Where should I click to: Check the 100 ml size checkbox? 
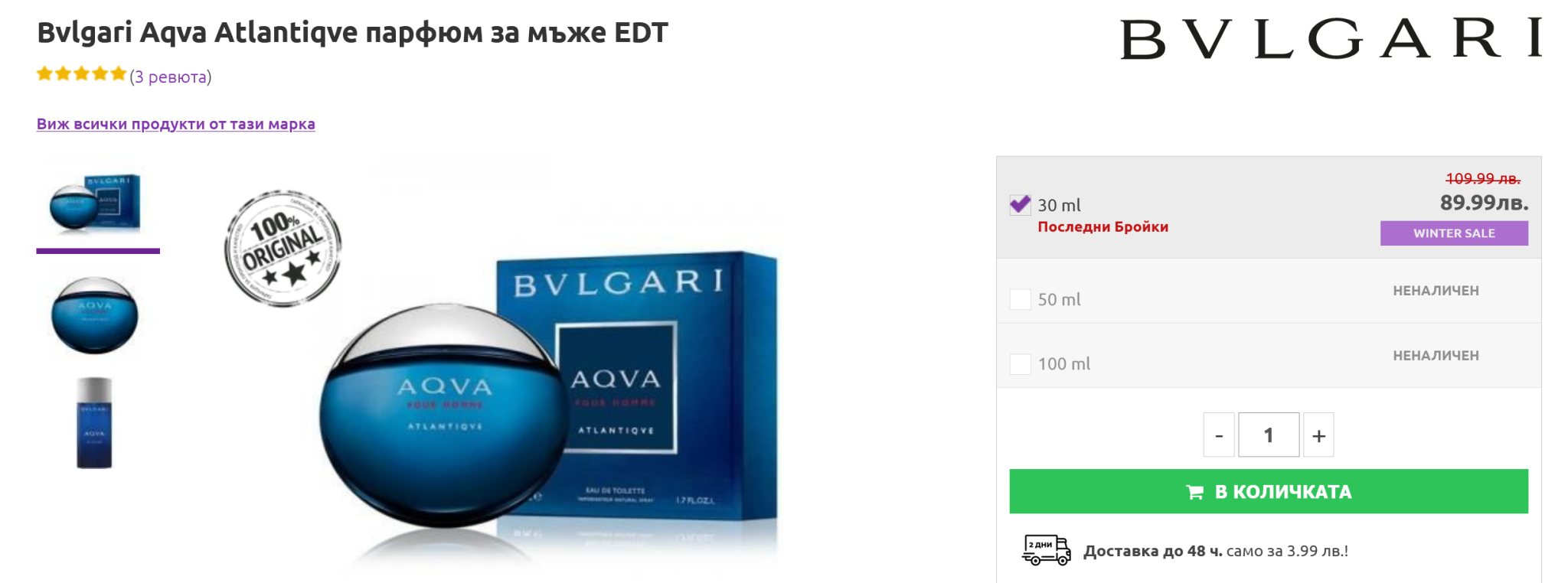(x=1020, y=364)
